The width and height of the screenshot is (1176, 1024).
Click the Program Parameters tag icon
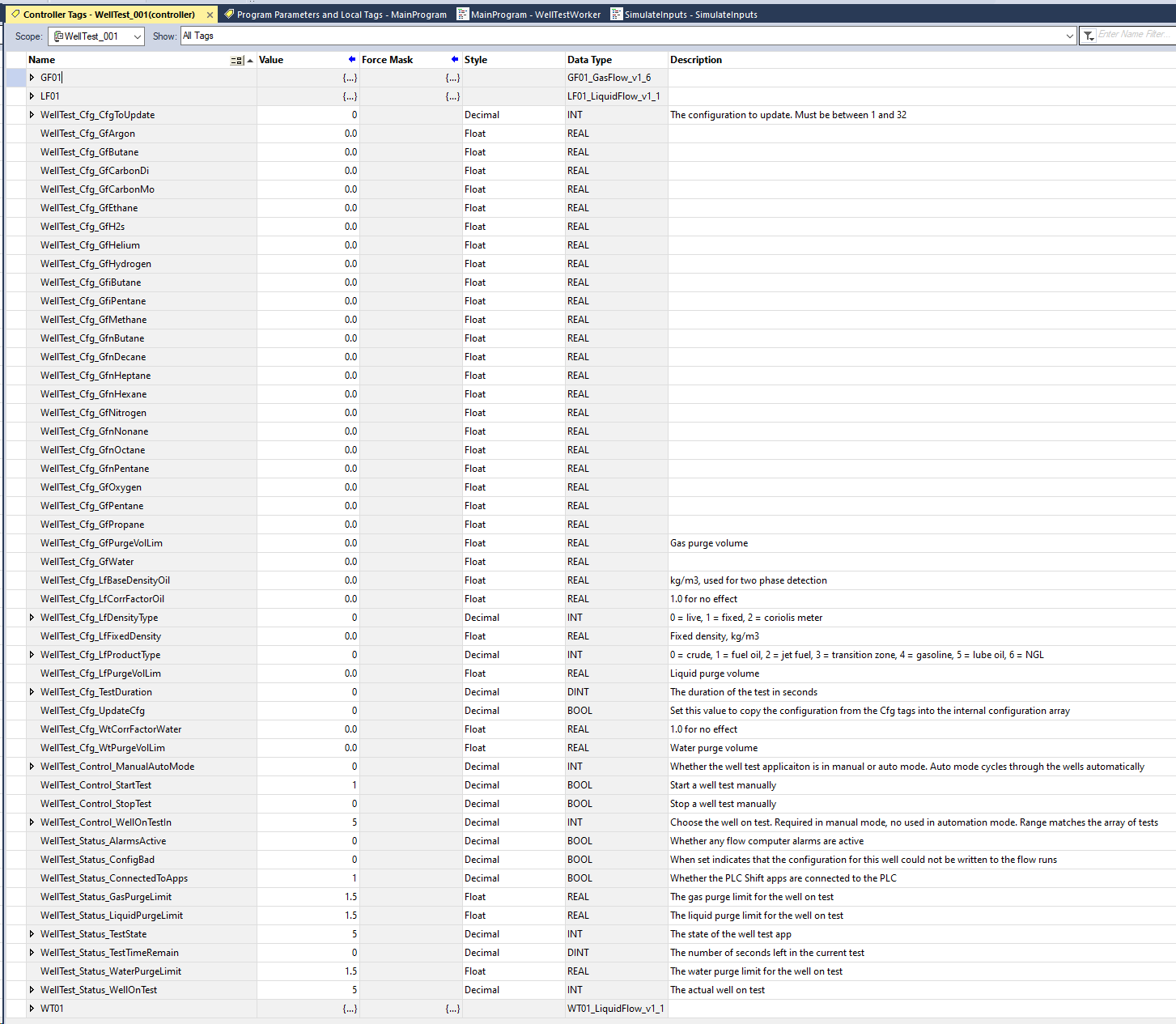click(x=229, y=15)
